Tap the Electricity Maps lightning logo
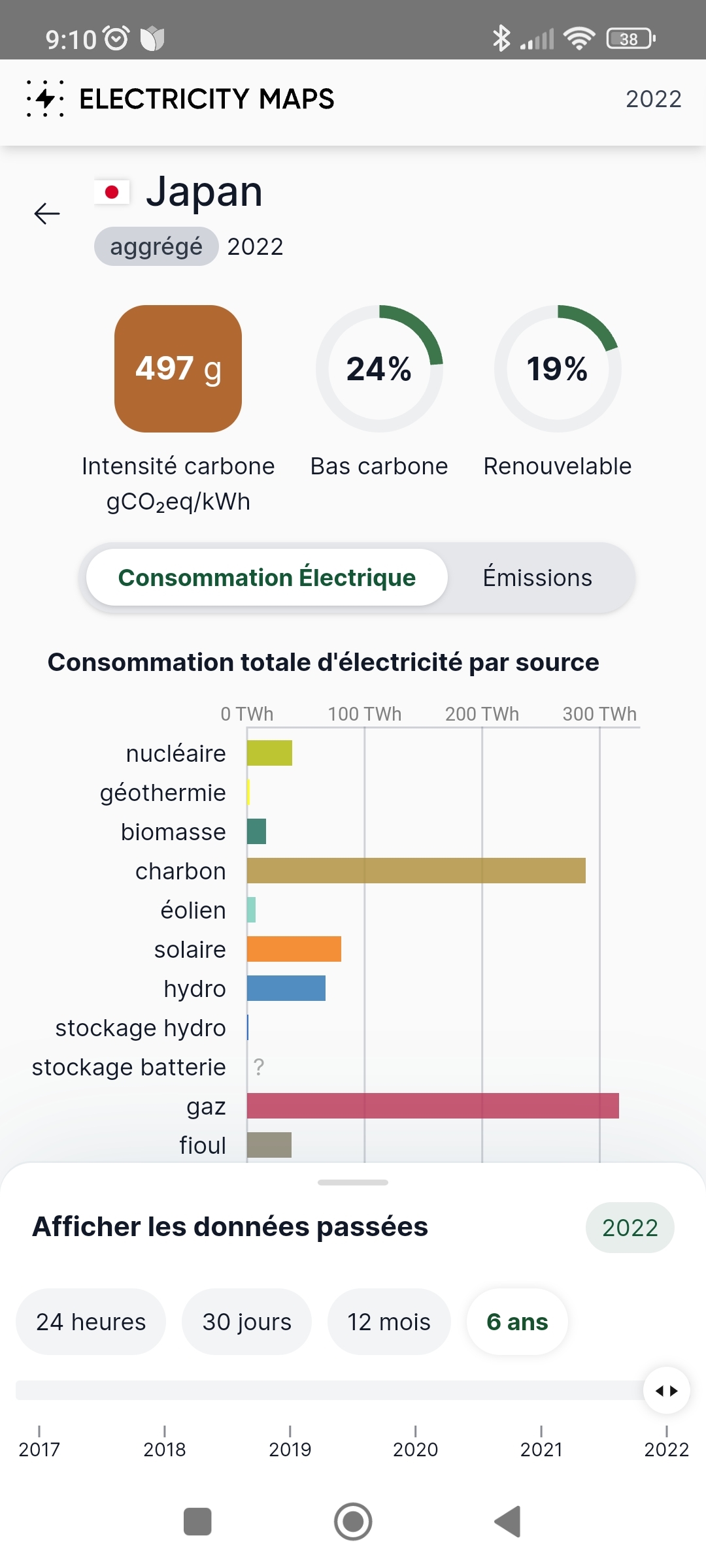Image resolution: width=706 pixels, height=1568 pixels. point(45,99)
